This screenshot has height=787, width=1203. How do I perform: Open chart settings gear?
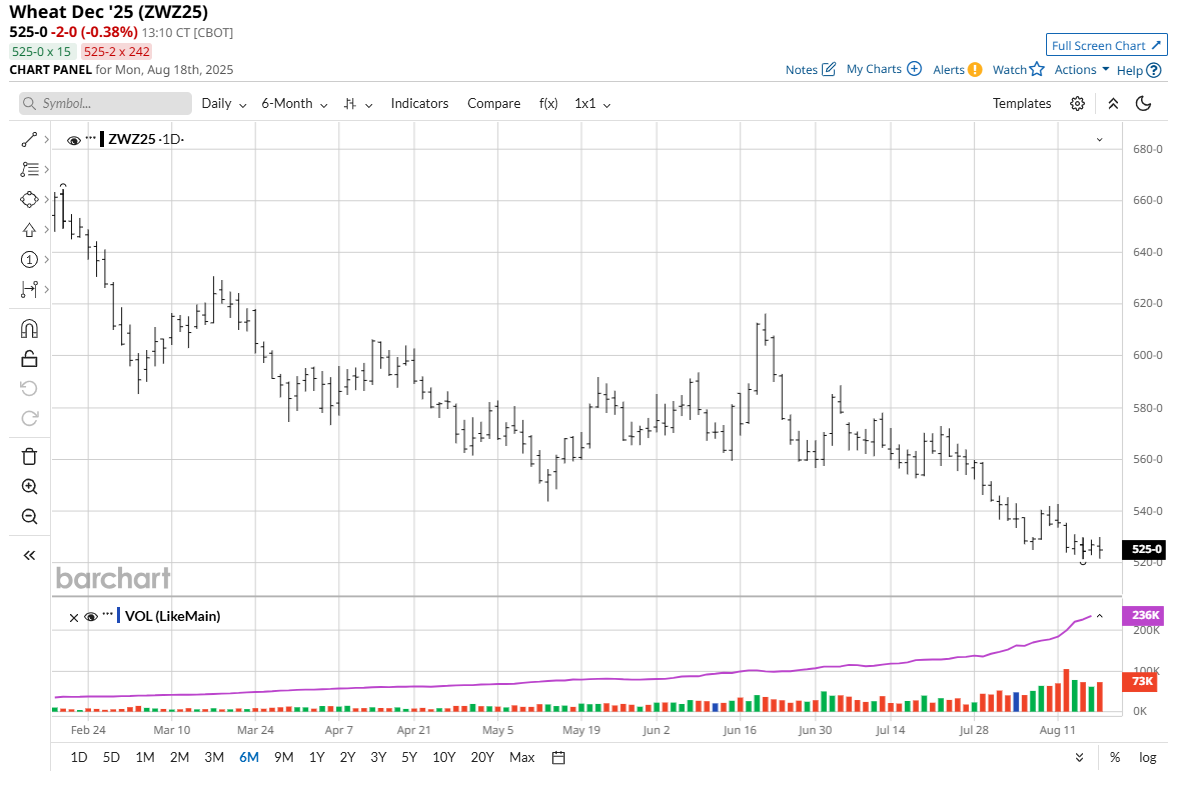point(1077,103)
